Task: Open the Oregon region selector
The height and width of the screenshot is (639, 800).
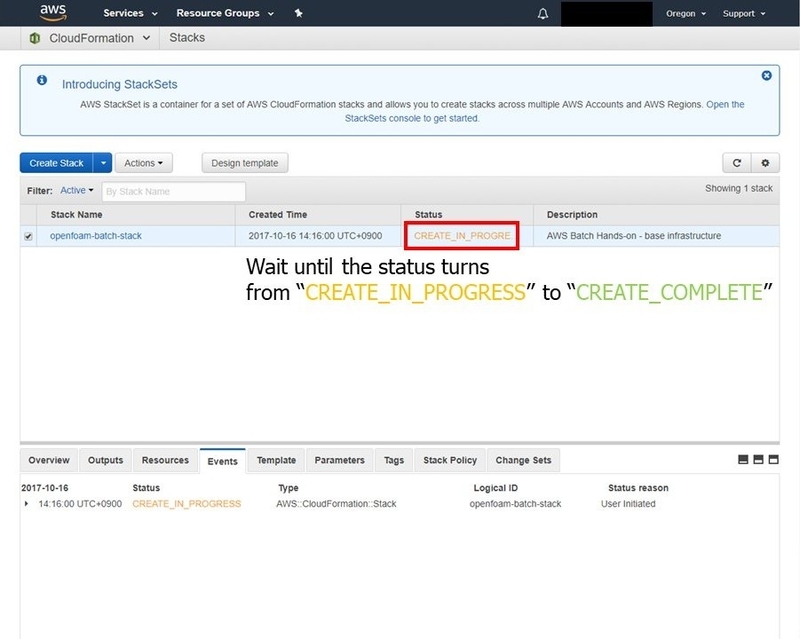Action: click(686, 14)
